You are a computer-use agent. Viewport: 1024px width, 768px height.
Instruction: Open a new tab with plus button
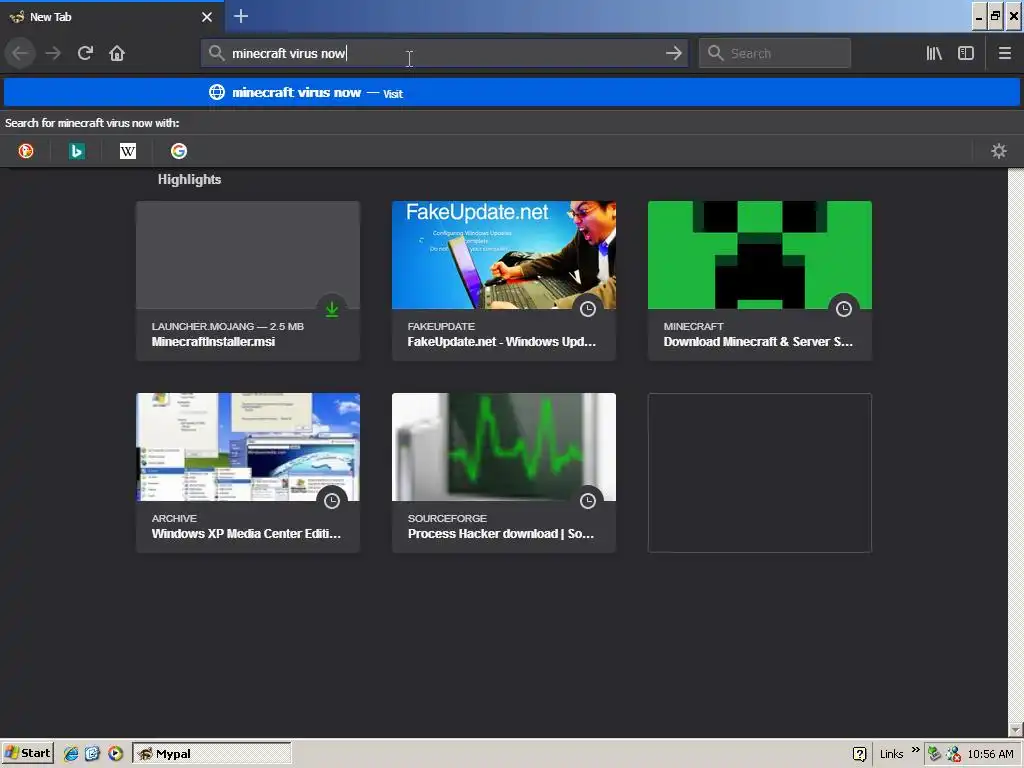click(240, 16)
